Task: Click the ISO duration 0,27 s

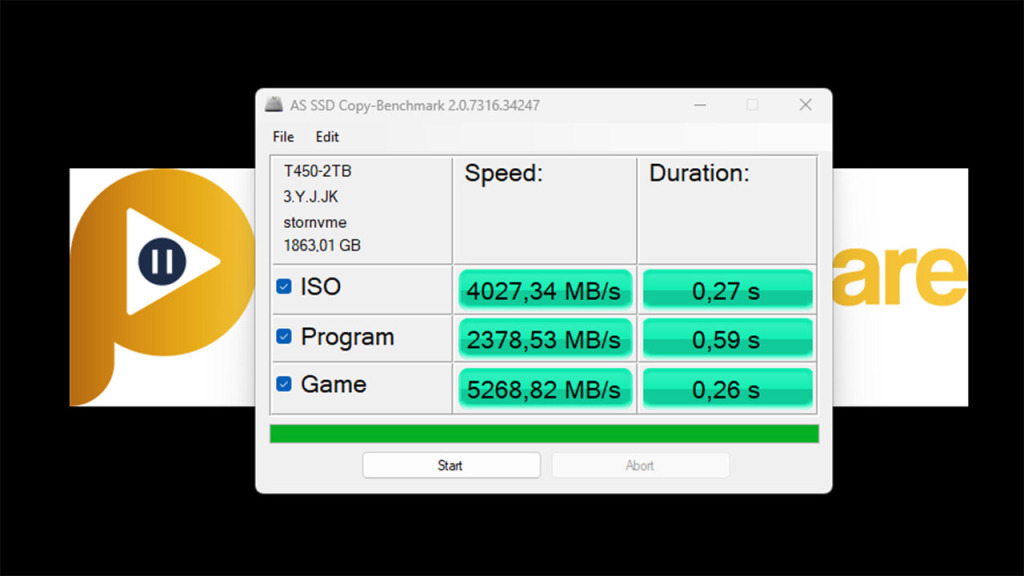Action: pos(727,289)
